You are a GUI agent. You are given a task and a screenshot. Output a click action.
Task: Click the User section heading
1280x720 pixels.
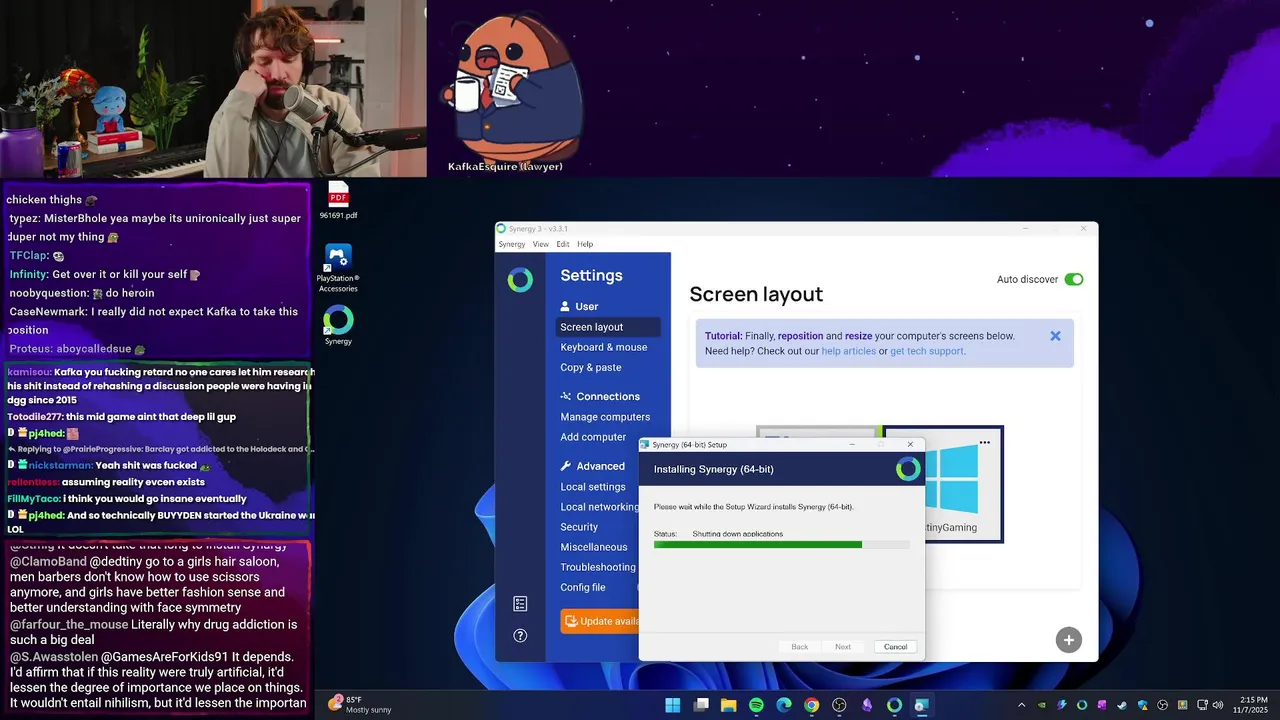point(579,306)
